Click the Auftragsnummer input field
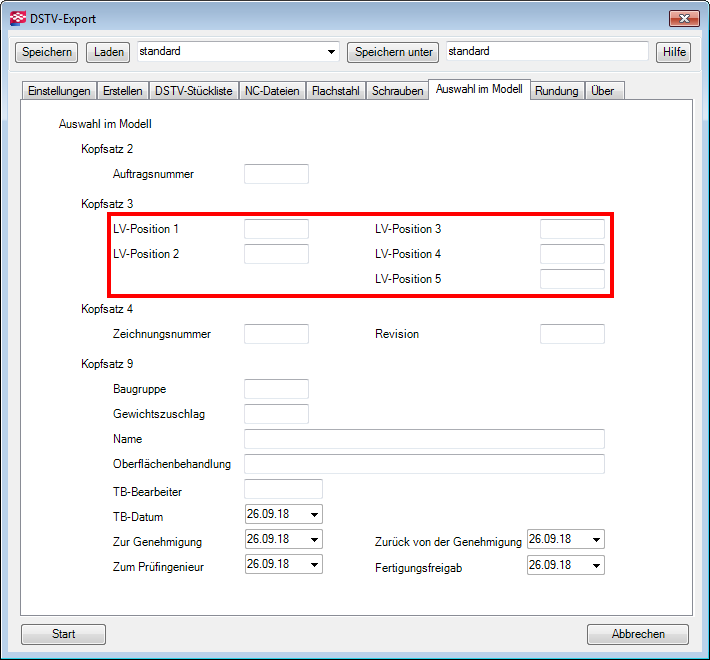710x660 pixels. tap(276, 174)
